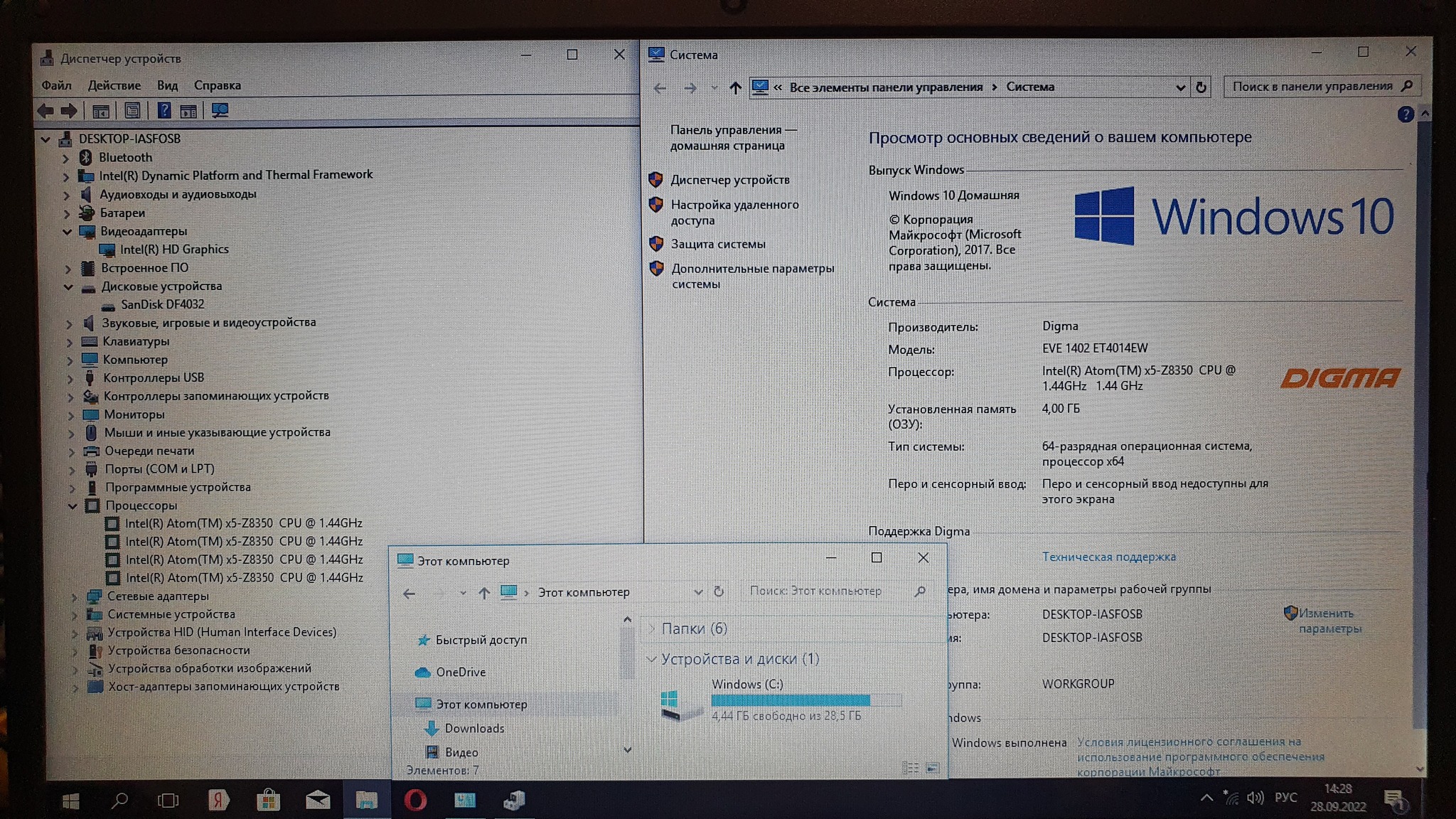
Task: Click the taskbar search magnifier icon
Action: click(120, 801)
